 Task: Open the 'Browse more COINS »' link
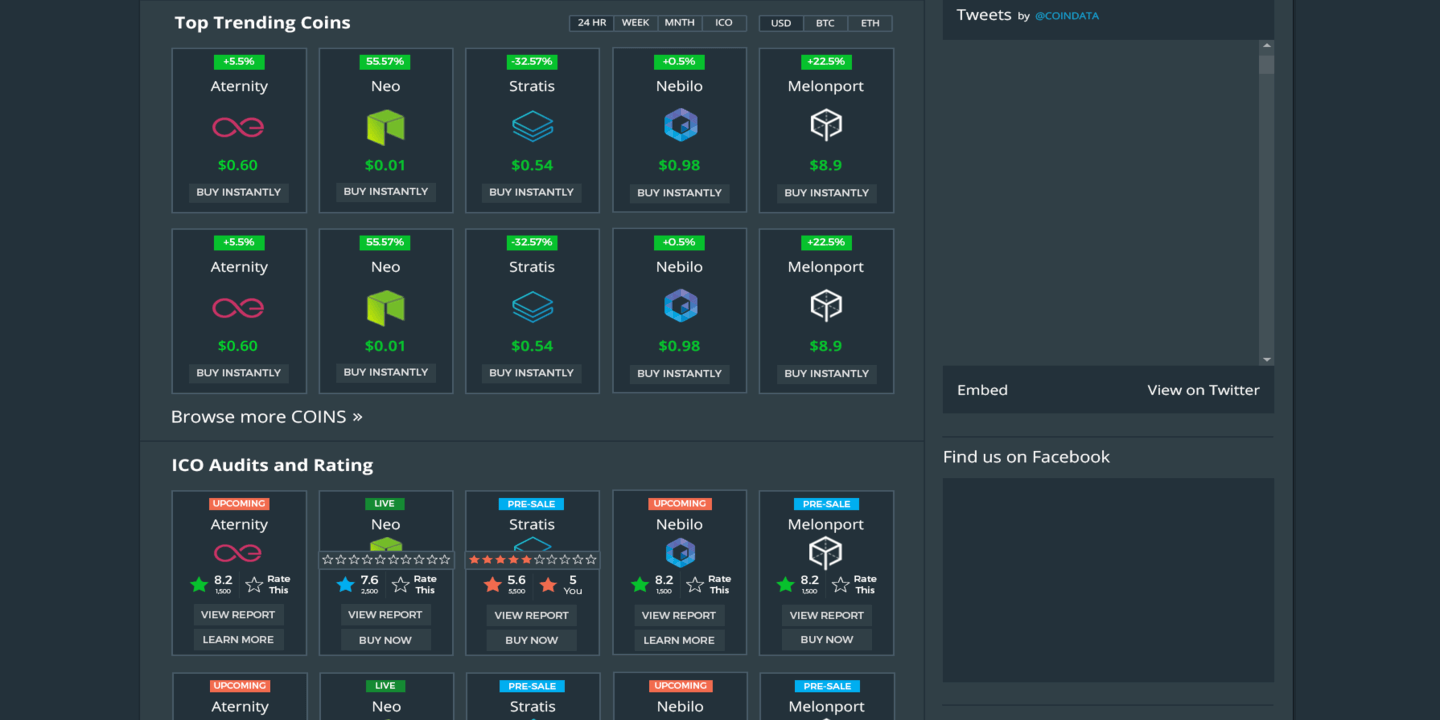267,417
